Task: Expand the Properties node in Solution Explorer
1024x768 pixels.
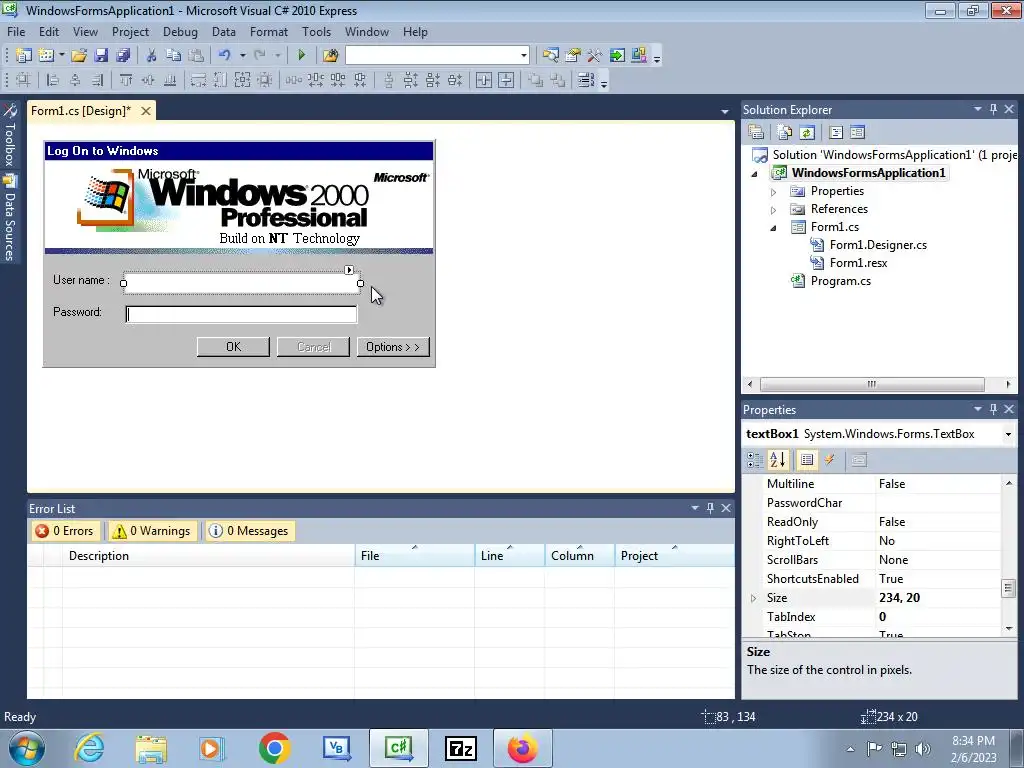Action: coord(773,192)
